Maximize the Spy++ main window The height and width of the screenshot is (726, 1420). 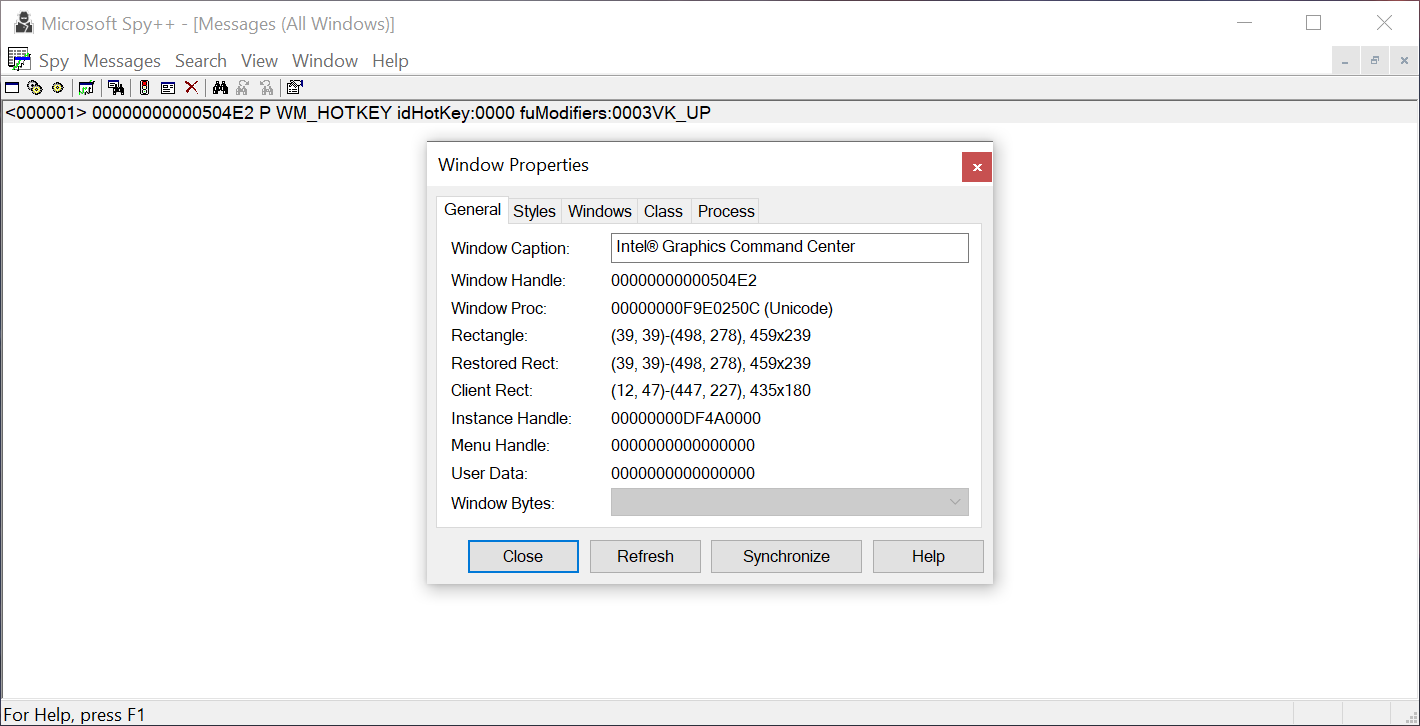1313,22
